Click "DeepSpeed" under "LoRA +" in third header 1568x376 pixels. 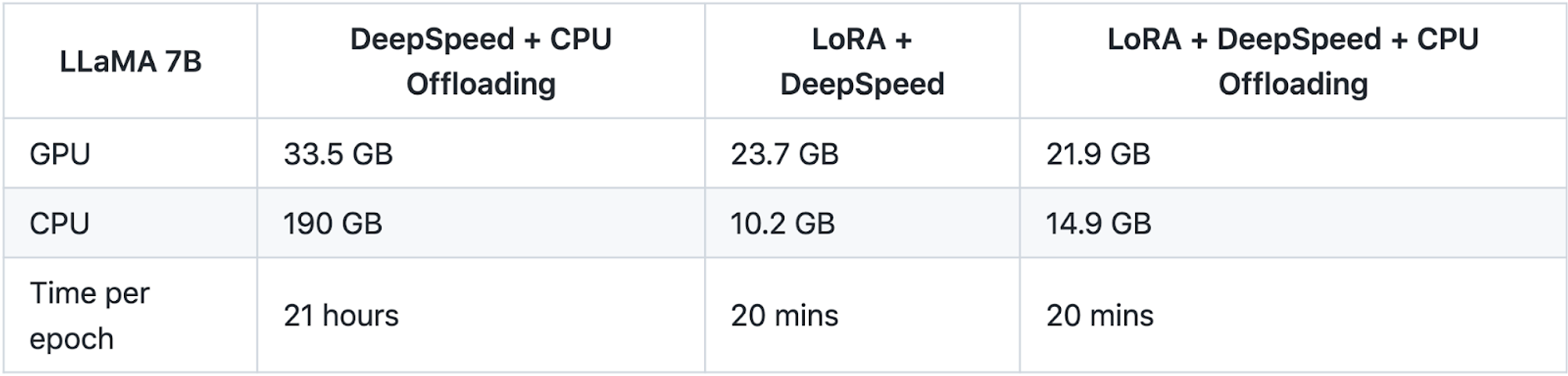tap(862, 85)
